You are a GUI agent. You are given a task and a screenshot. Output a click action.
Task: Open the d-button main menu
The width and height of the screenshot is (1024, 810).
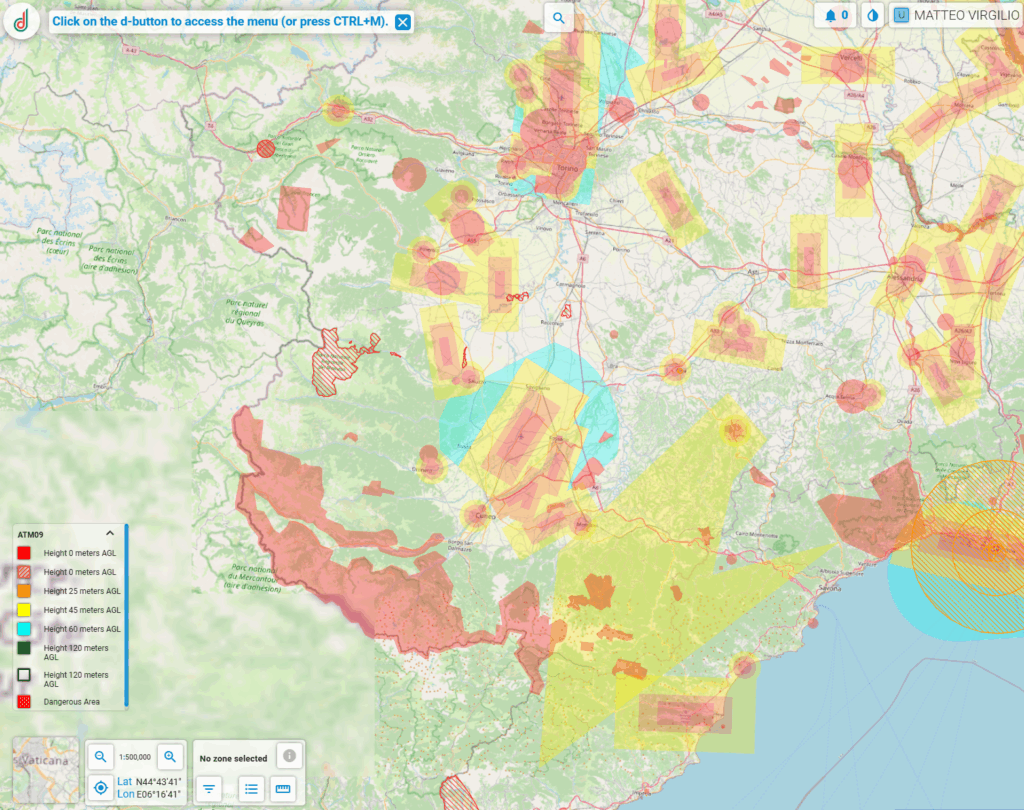click(x=22, y=21)
